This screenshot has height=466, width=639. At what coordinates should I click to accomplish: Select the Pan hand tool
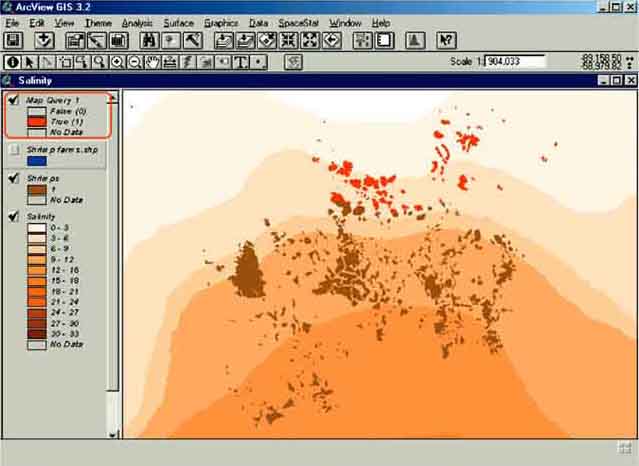click(152, 62)
